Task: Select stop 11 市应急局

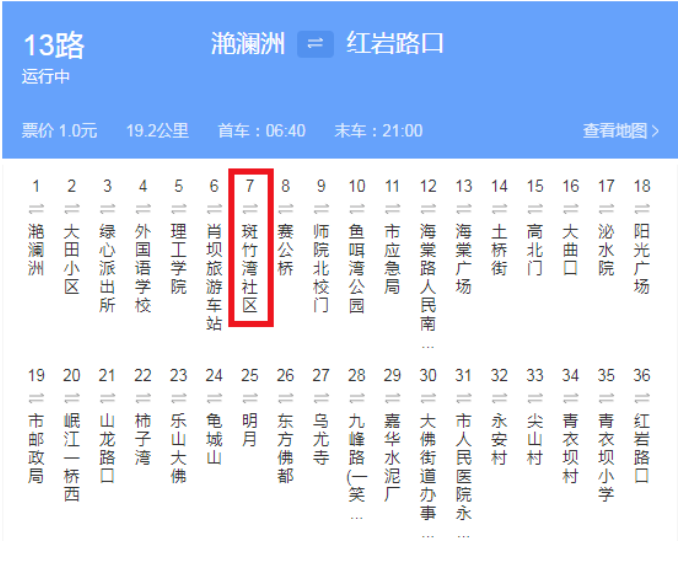Action: pyautogui.click(x=392, y=259)
